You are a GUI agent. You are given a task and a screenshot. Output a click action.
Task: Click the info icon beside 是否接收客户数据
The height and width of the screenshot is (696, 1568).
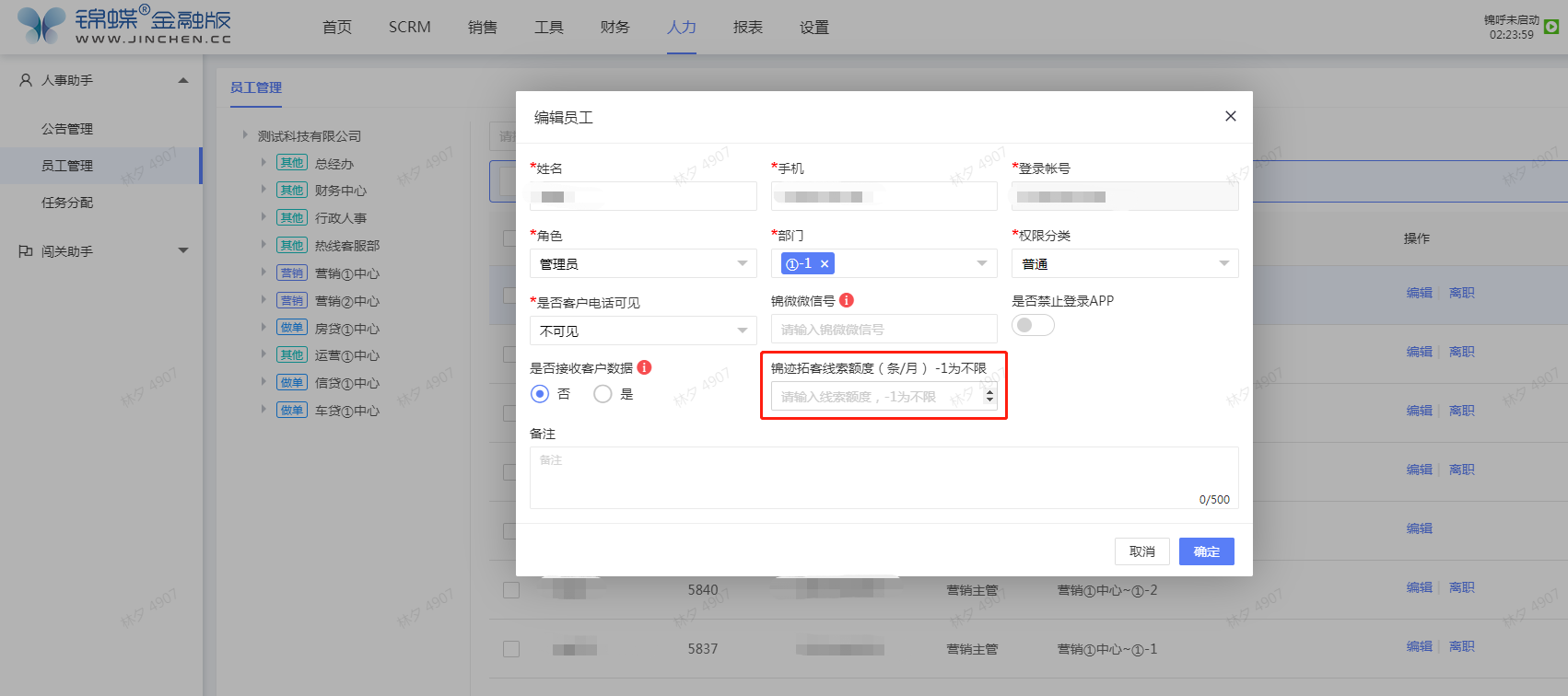(x=644, y=367)
